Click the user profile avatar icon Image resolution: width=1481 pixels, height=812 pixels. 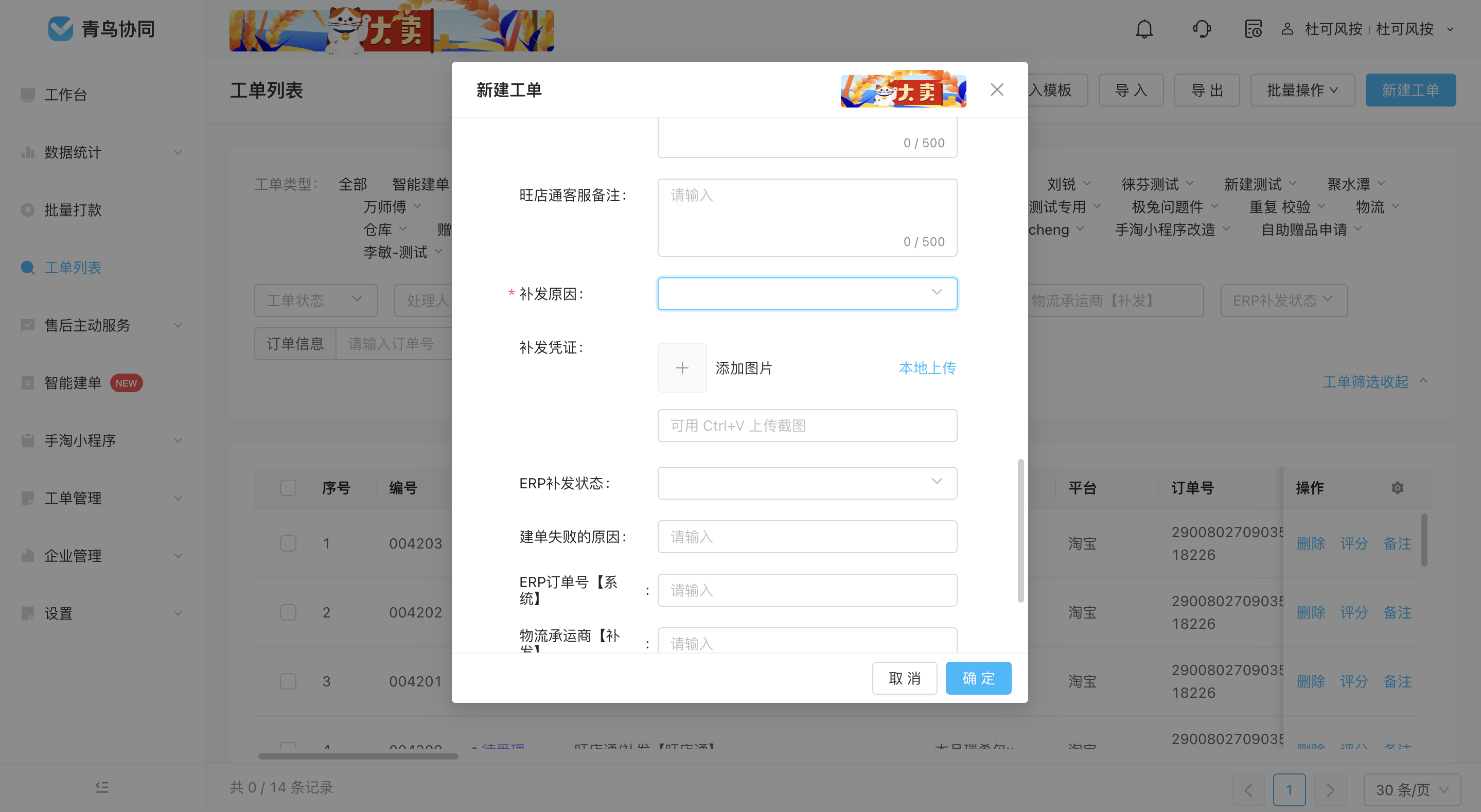pyautogui.click(x=1287, y=29)
